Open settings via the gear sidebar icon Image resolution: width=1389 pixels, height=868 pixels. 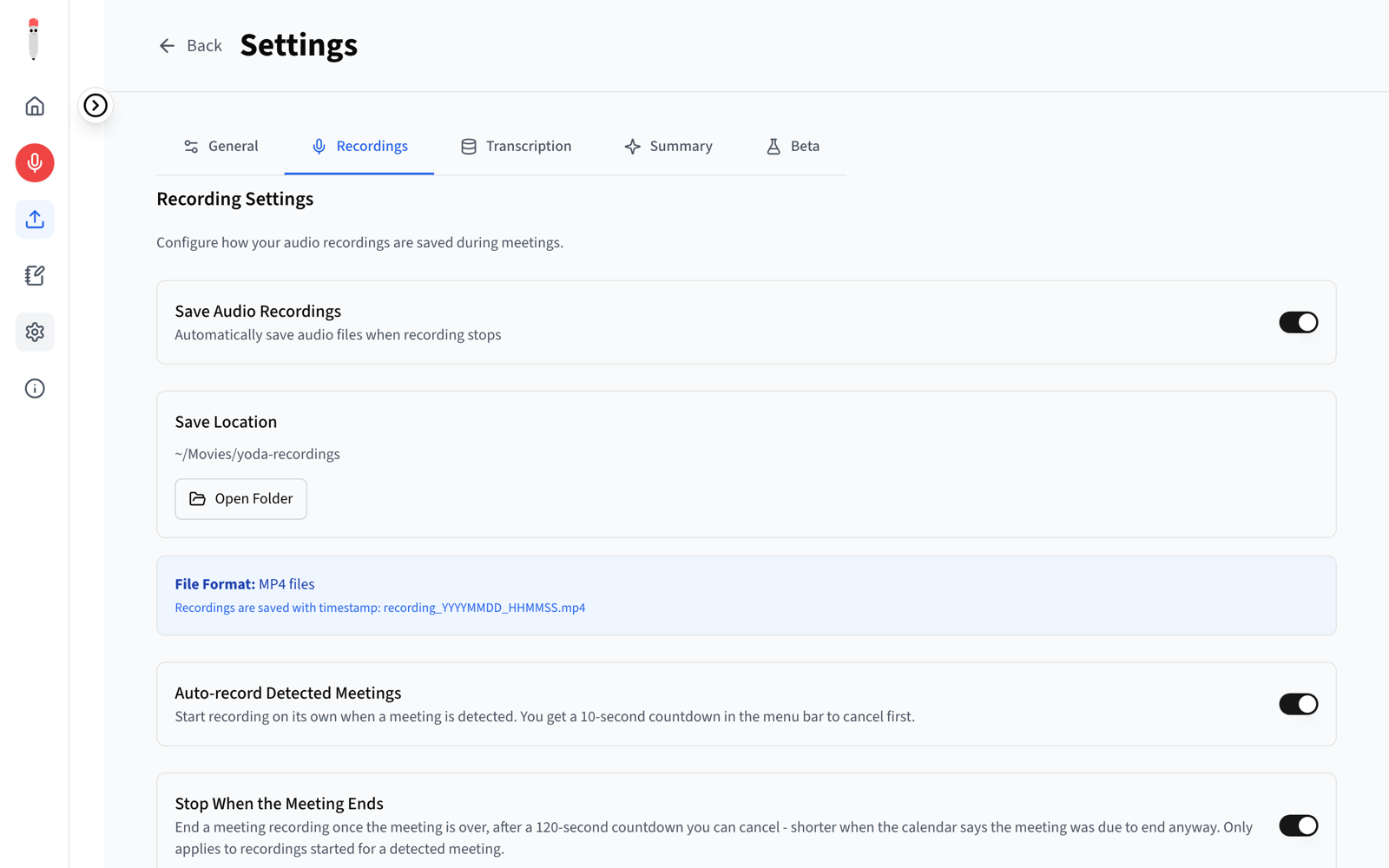pyautogui.click(x=35, y=332)
